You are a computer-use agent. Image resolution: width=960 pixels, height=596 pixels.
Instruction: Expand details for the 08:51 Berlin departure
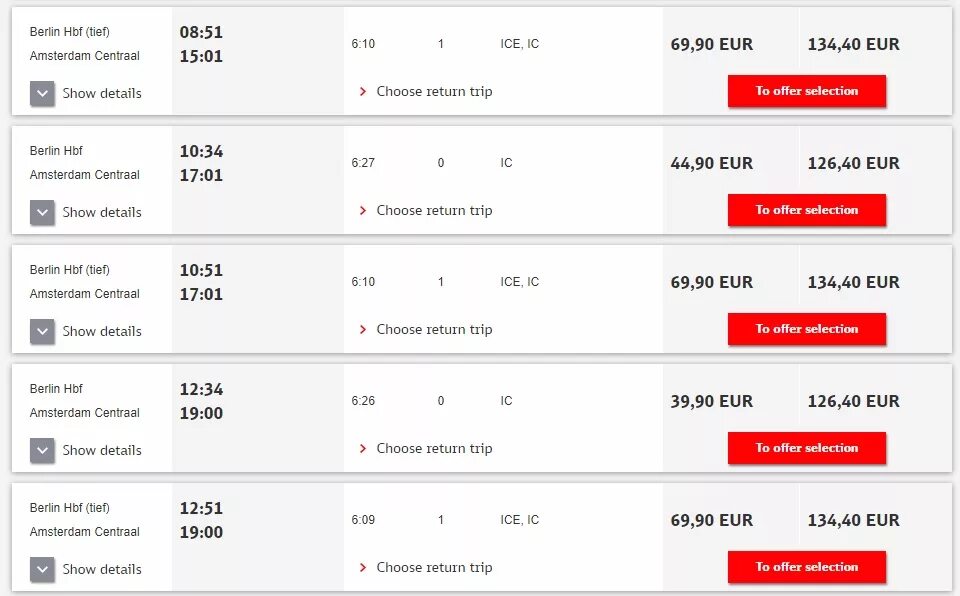(42, 94)
